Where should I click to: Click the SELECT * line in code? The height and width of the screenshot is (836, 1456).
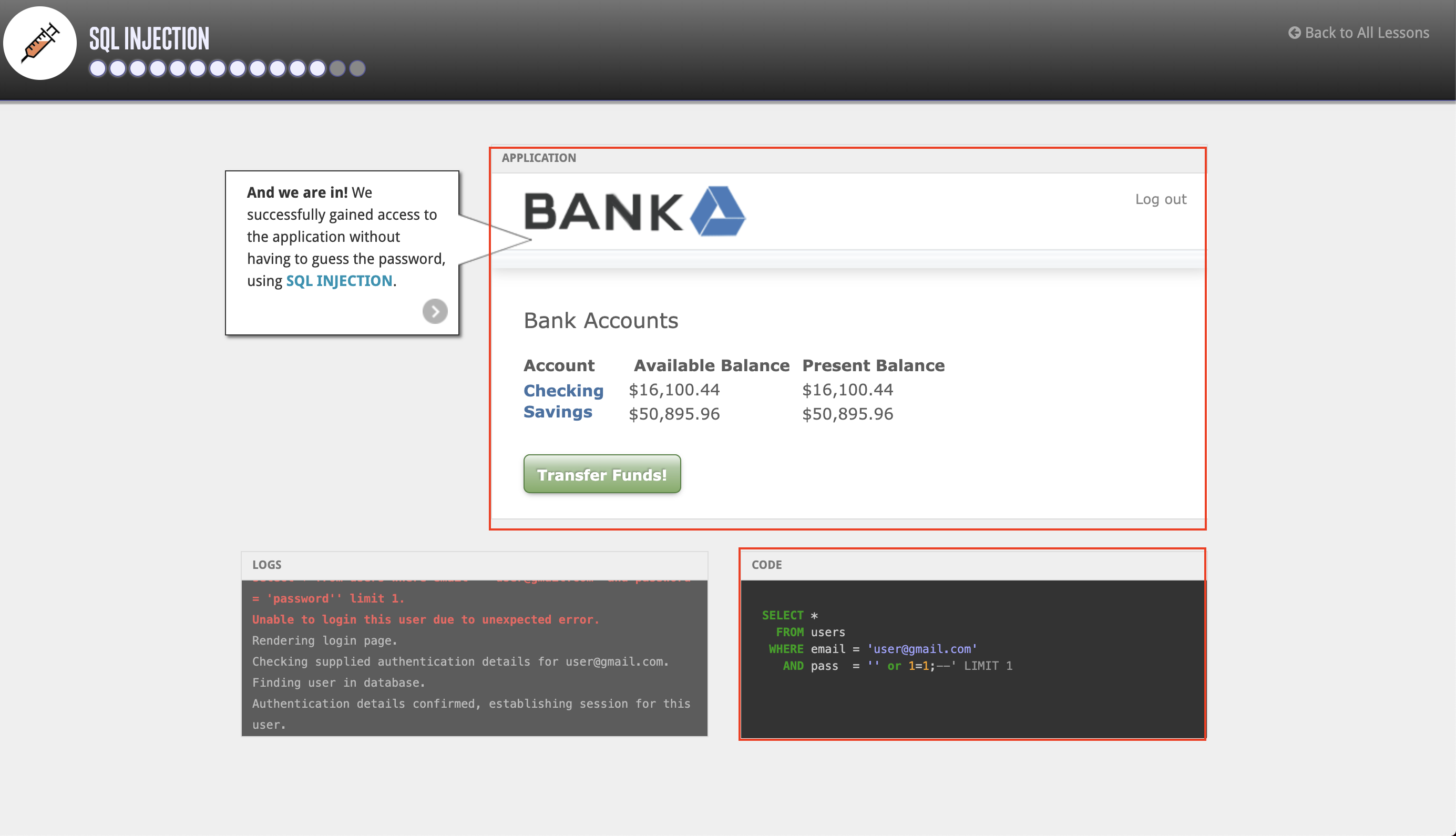pyautogui.click(x=789, y=615)
